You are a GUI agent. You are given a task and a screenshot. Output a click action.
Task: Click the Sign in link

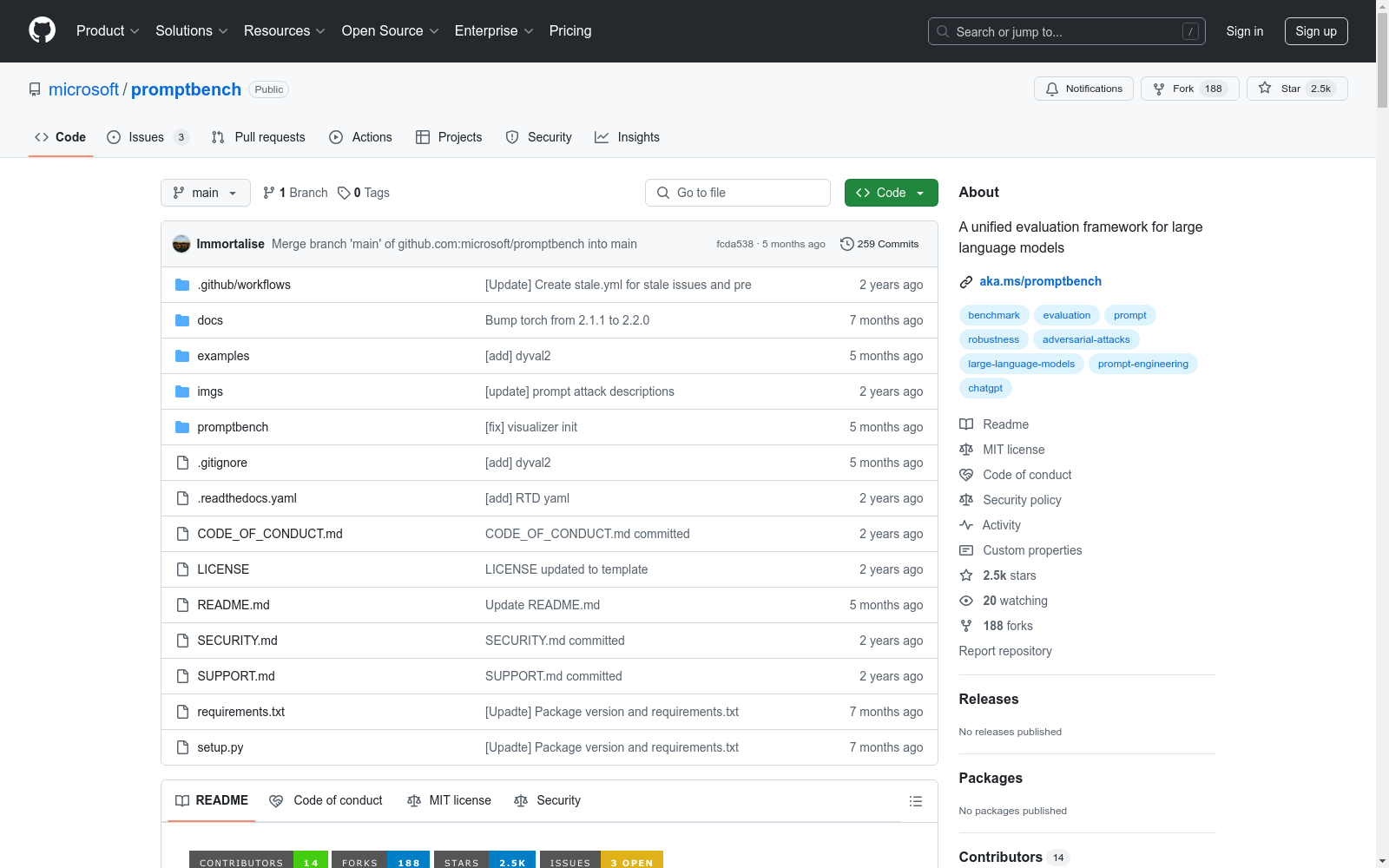point(1245,31)
